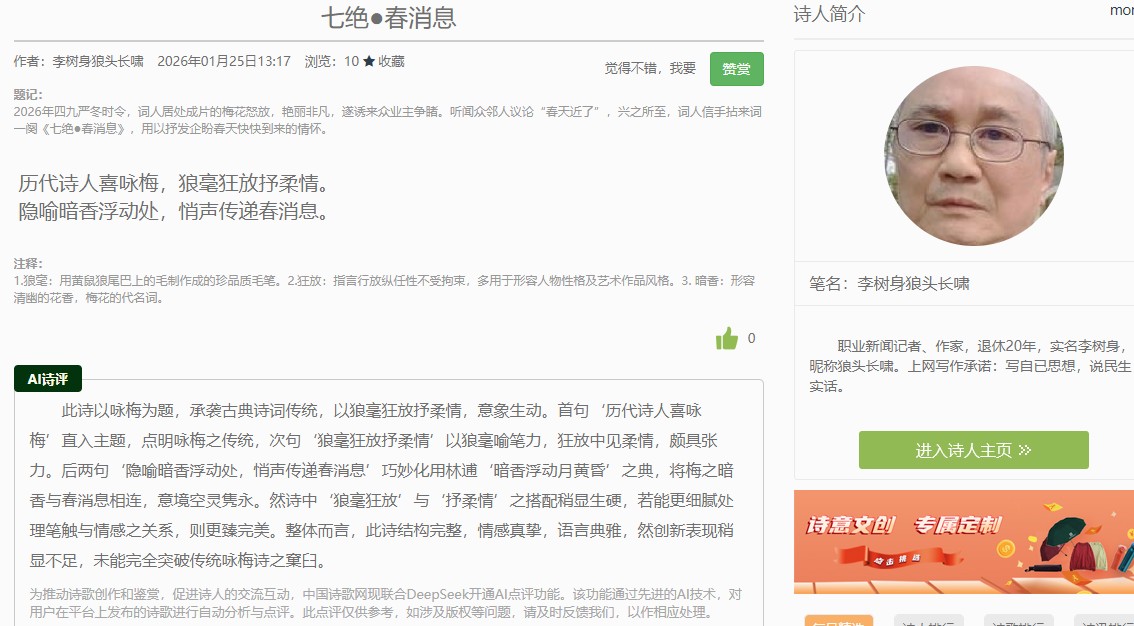The height and width of the screenshot is (626, 1134).
Task: Click the 诗人简介 sidebar heading
Action: pos(830,14)
